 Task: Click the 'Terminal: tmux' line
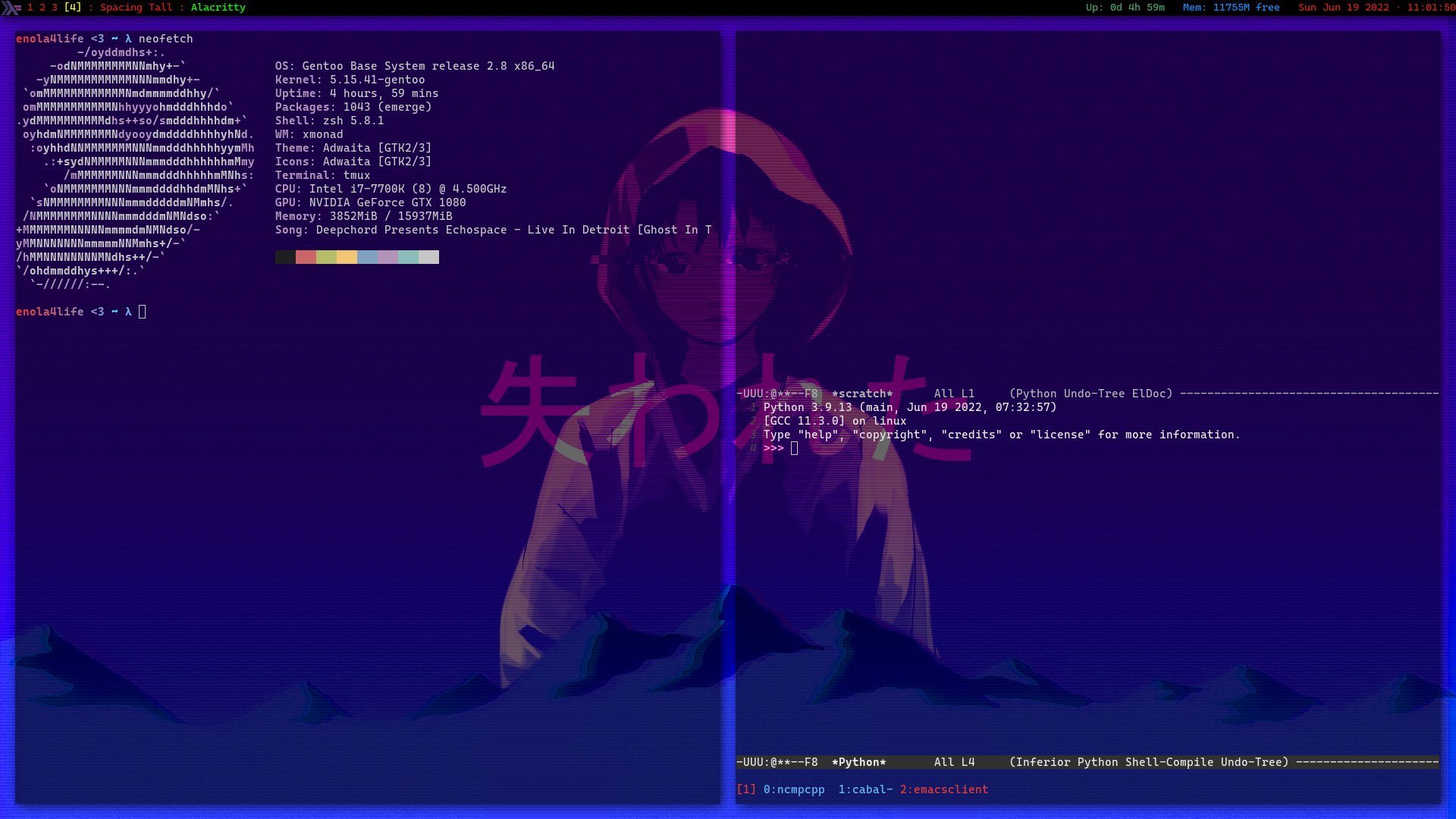[322, 175]
